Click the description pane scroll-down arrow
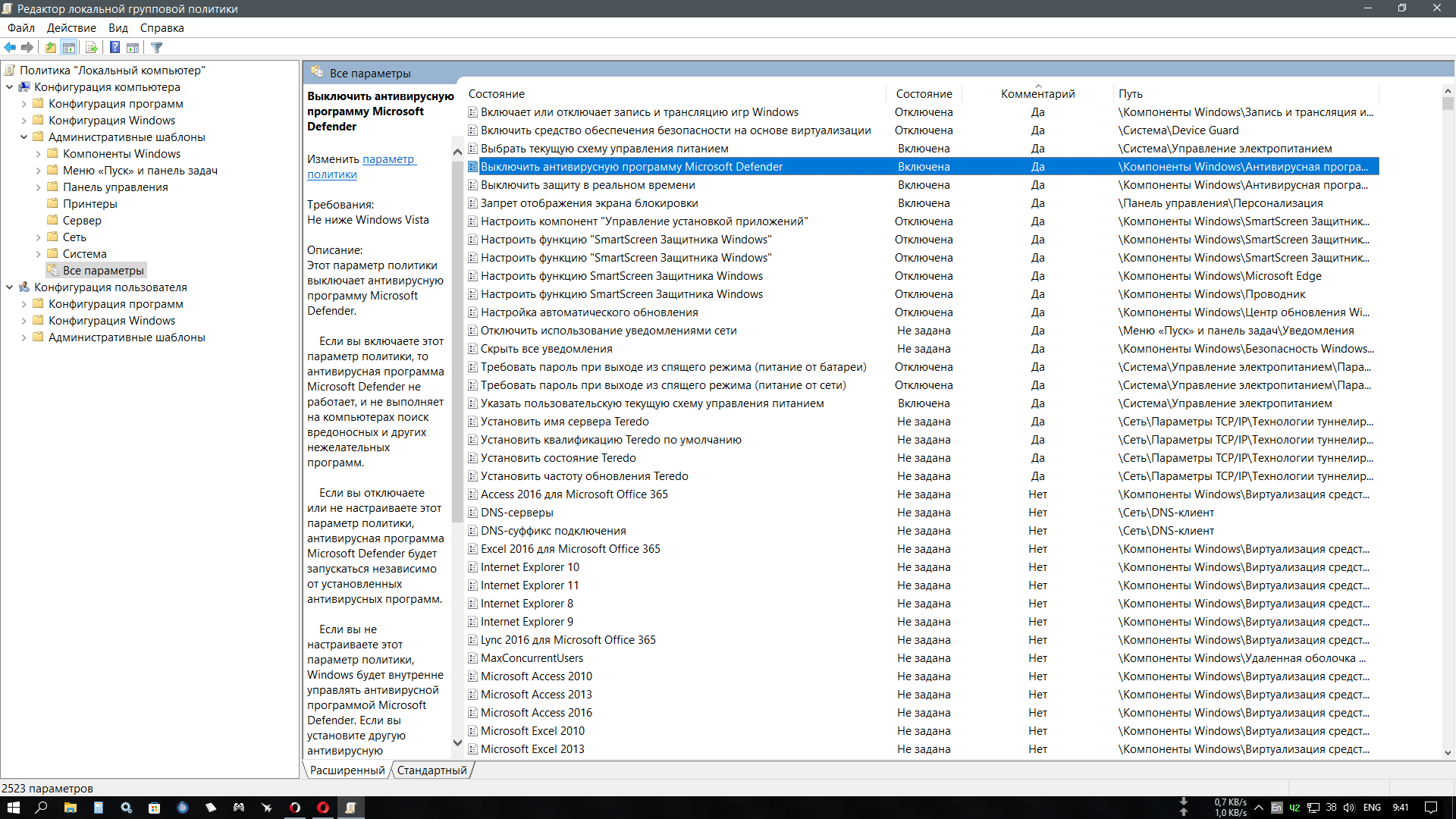This screenshot has width=1456, height=819. click(x=457, y=742)
